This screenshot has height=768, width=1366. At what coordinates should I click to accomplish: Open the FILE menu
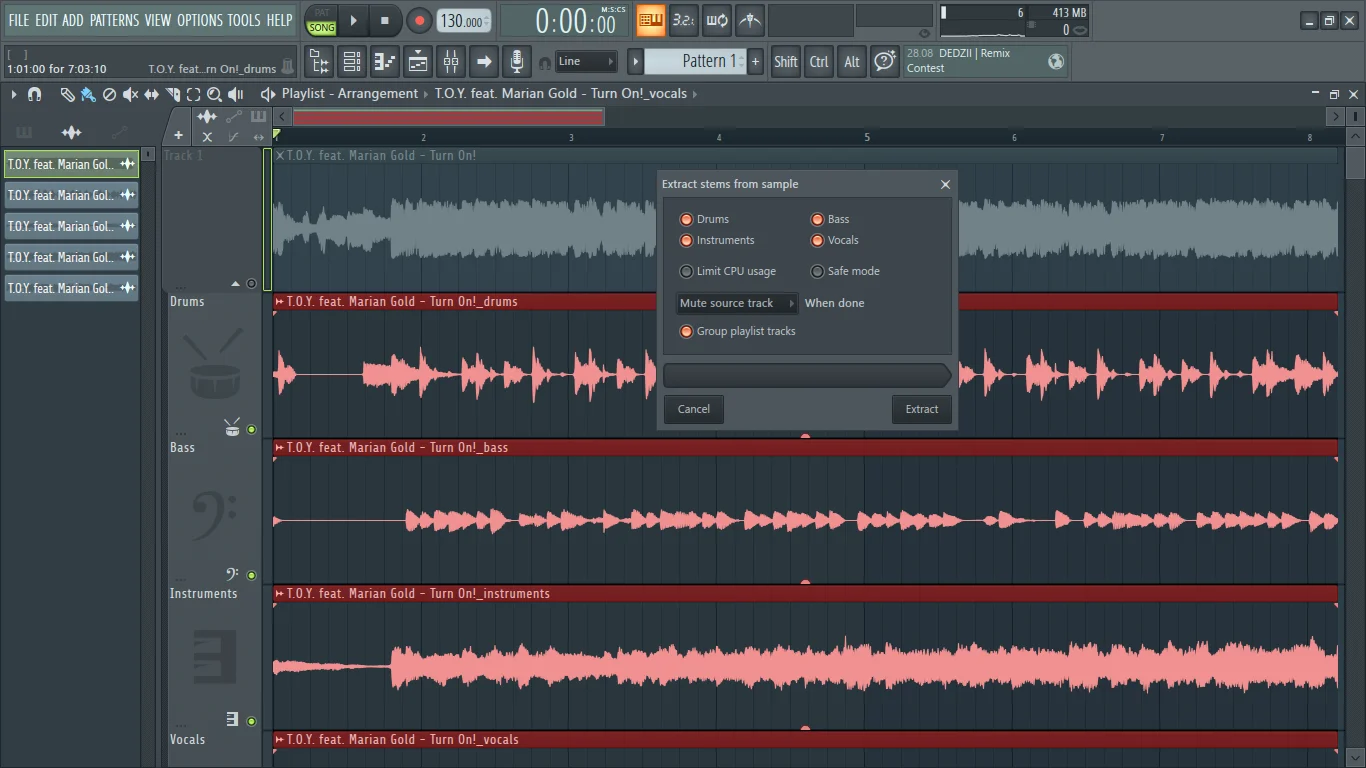18,20
